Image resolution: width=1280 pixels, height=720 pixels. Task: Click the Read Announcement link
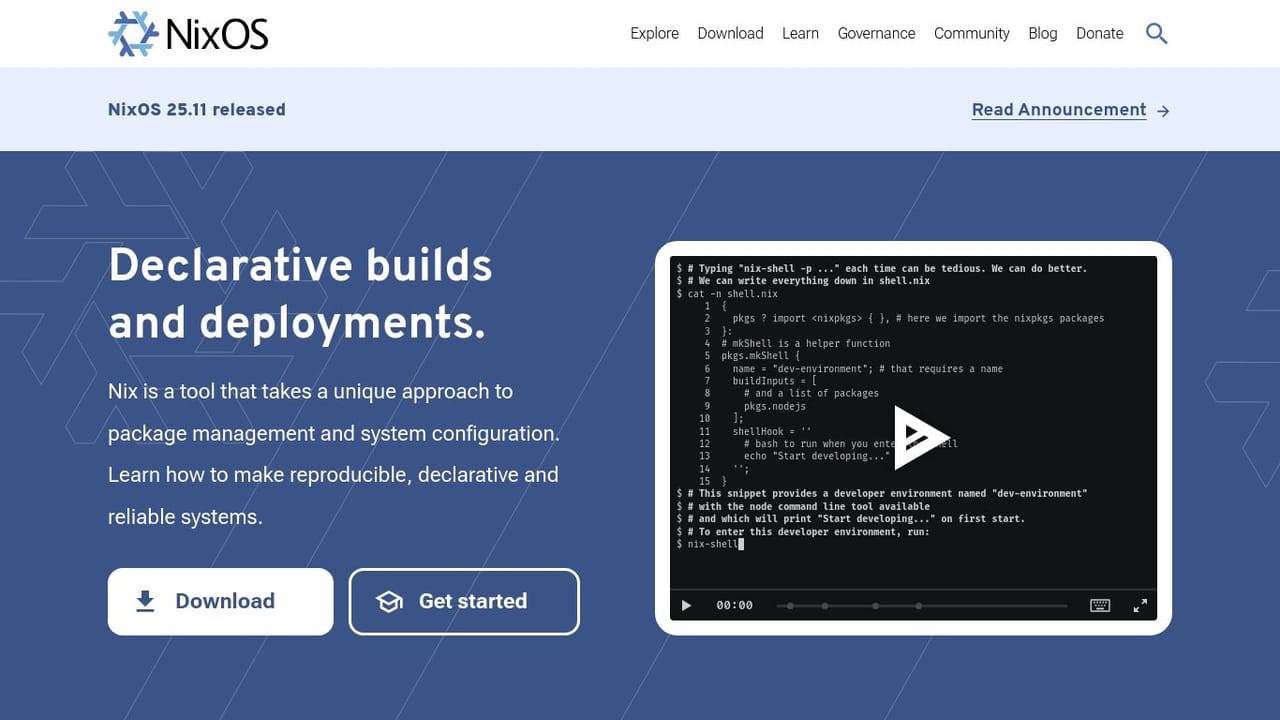[x=1059, y=110]
